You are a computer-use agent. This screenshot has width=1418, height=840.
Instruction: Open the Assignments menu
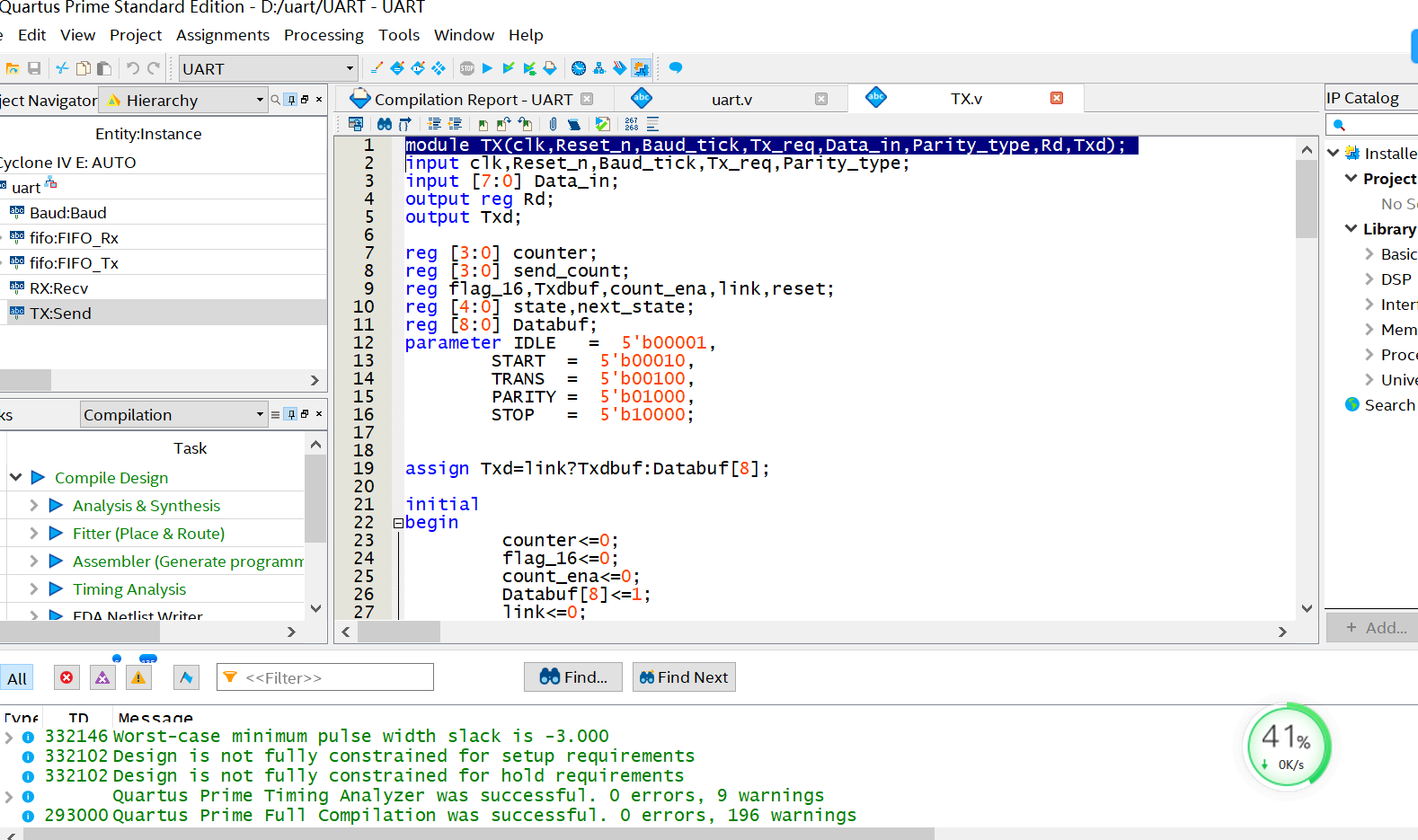(x=223, y=35)
